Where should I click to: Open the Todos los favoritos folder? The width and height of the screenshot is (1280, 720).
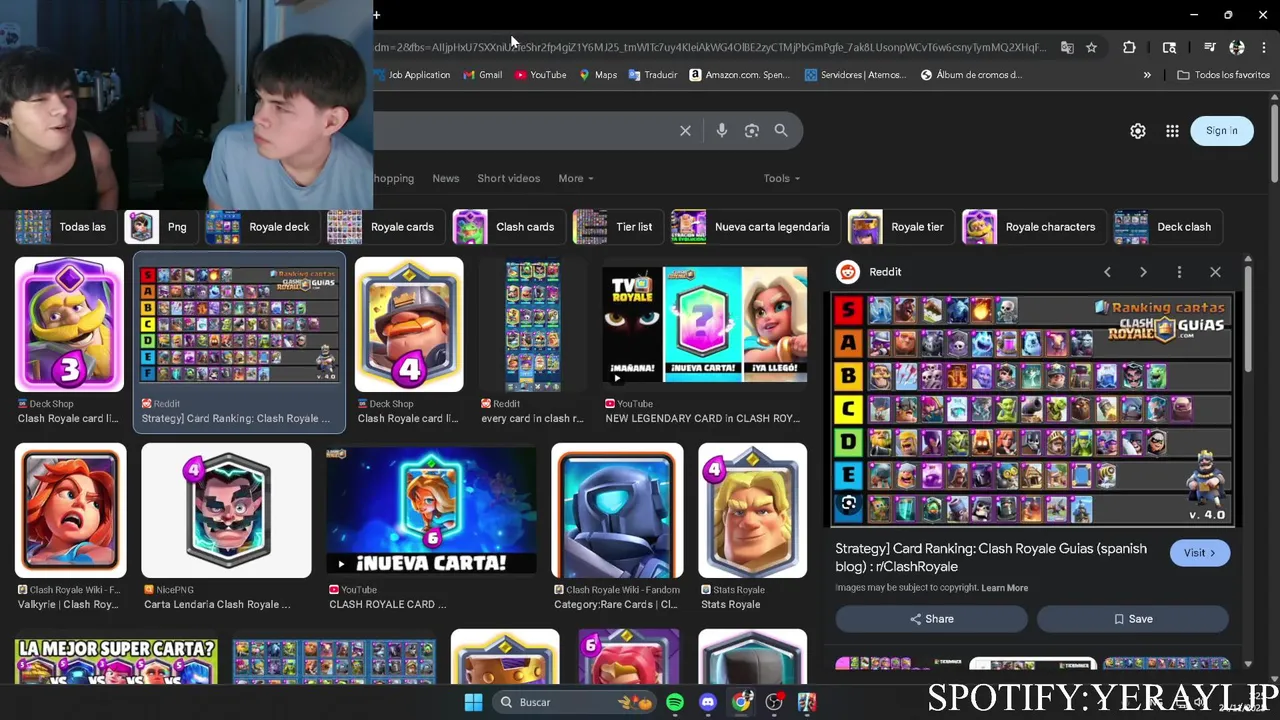[x=1223, y=75]
